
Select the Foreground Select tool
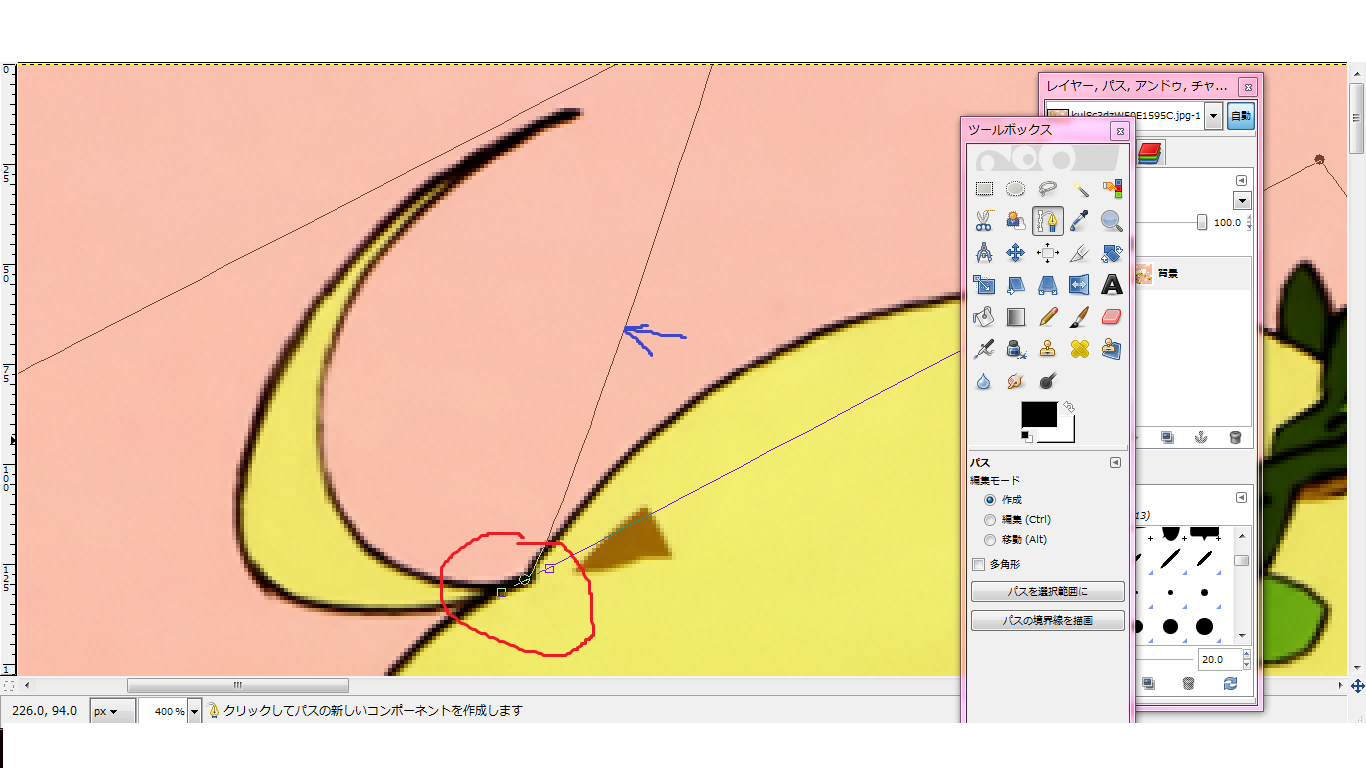(1016, 221)
